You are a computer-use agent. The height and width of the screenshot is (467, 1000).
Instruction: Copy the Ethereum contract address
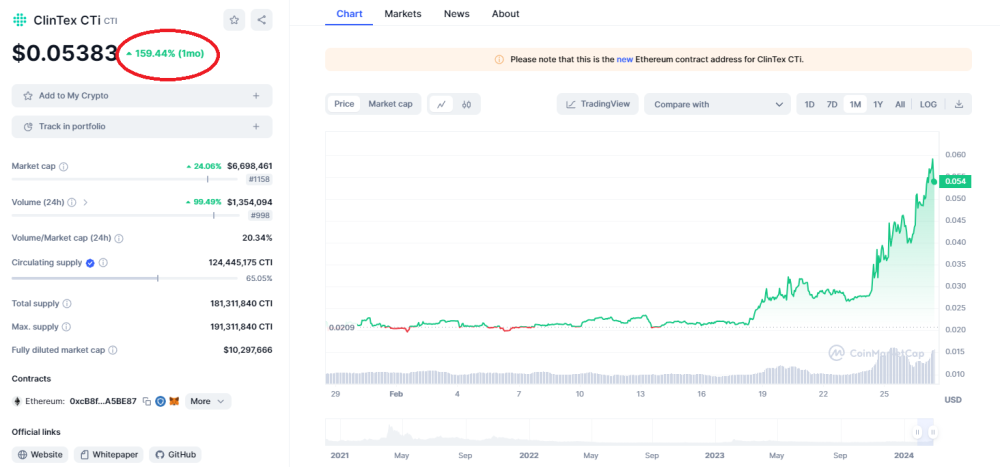pos(146,401)
